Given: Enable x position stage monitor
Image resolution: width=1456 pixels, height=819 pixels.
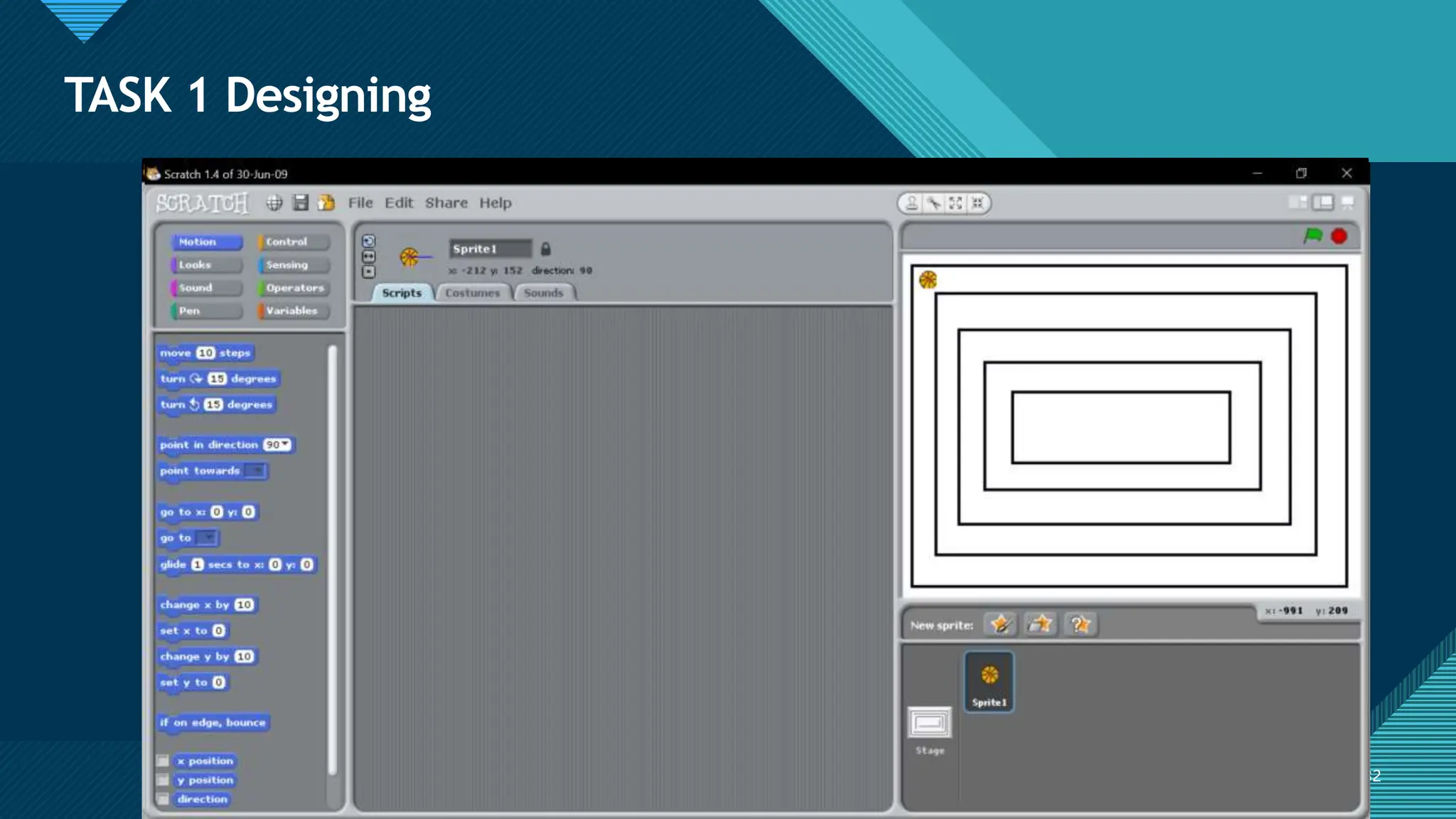Looking at the screenshot, I should (163, 761).
